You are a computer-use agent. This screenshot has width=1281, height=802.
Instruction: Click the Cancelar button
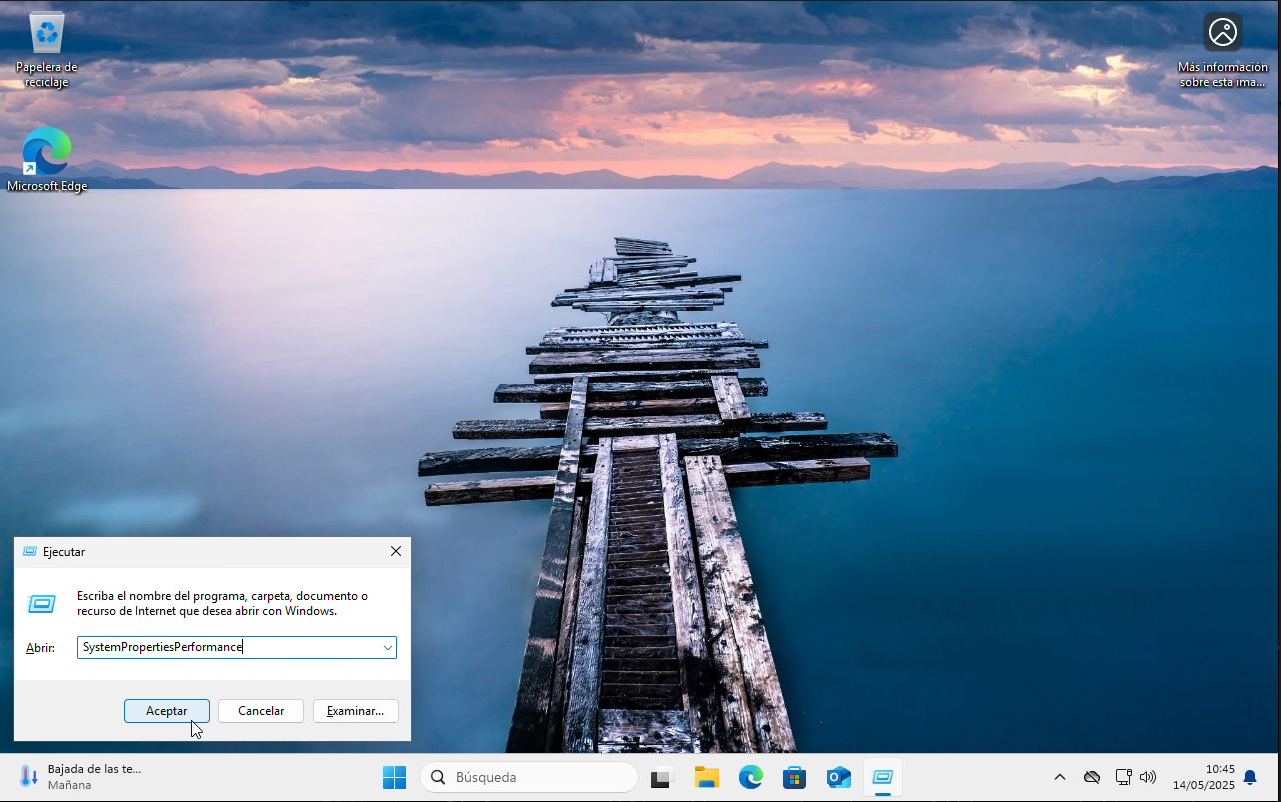[x=261, y=711]
